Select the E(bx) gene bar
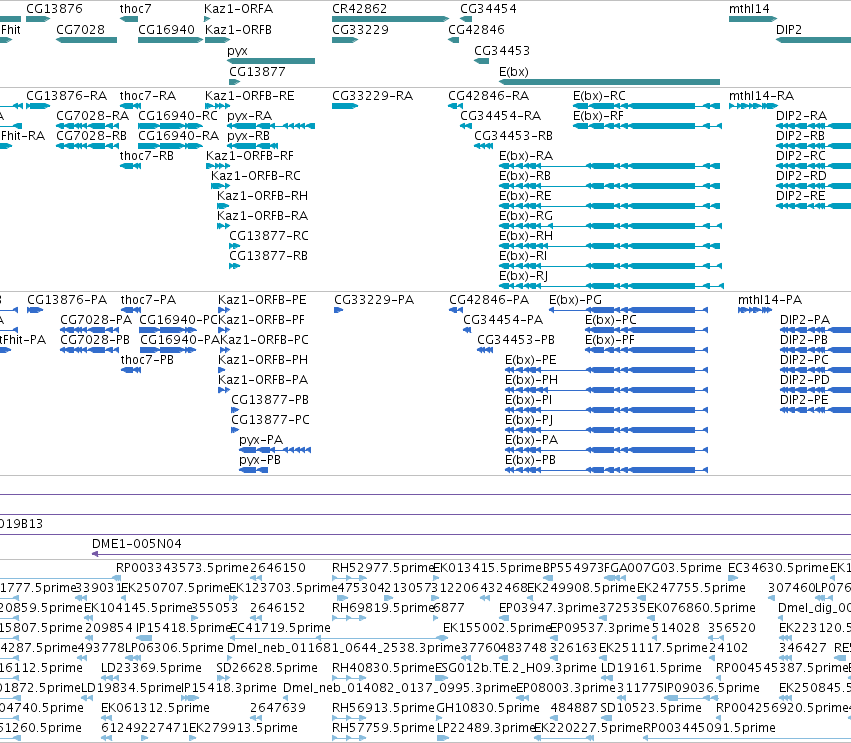 click(x=609, y=82)
